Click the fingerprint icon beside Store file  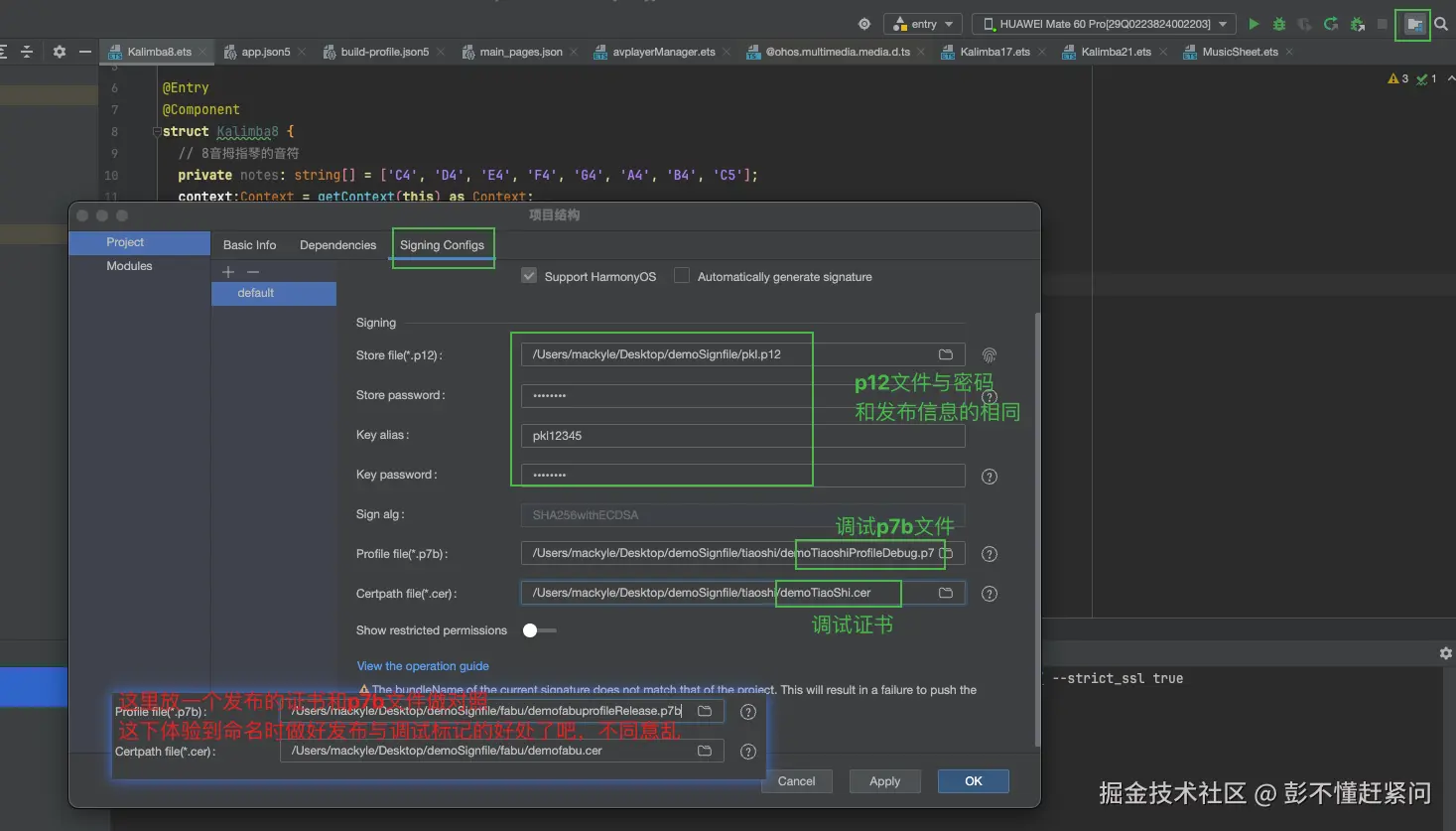(x=989, y=355)
